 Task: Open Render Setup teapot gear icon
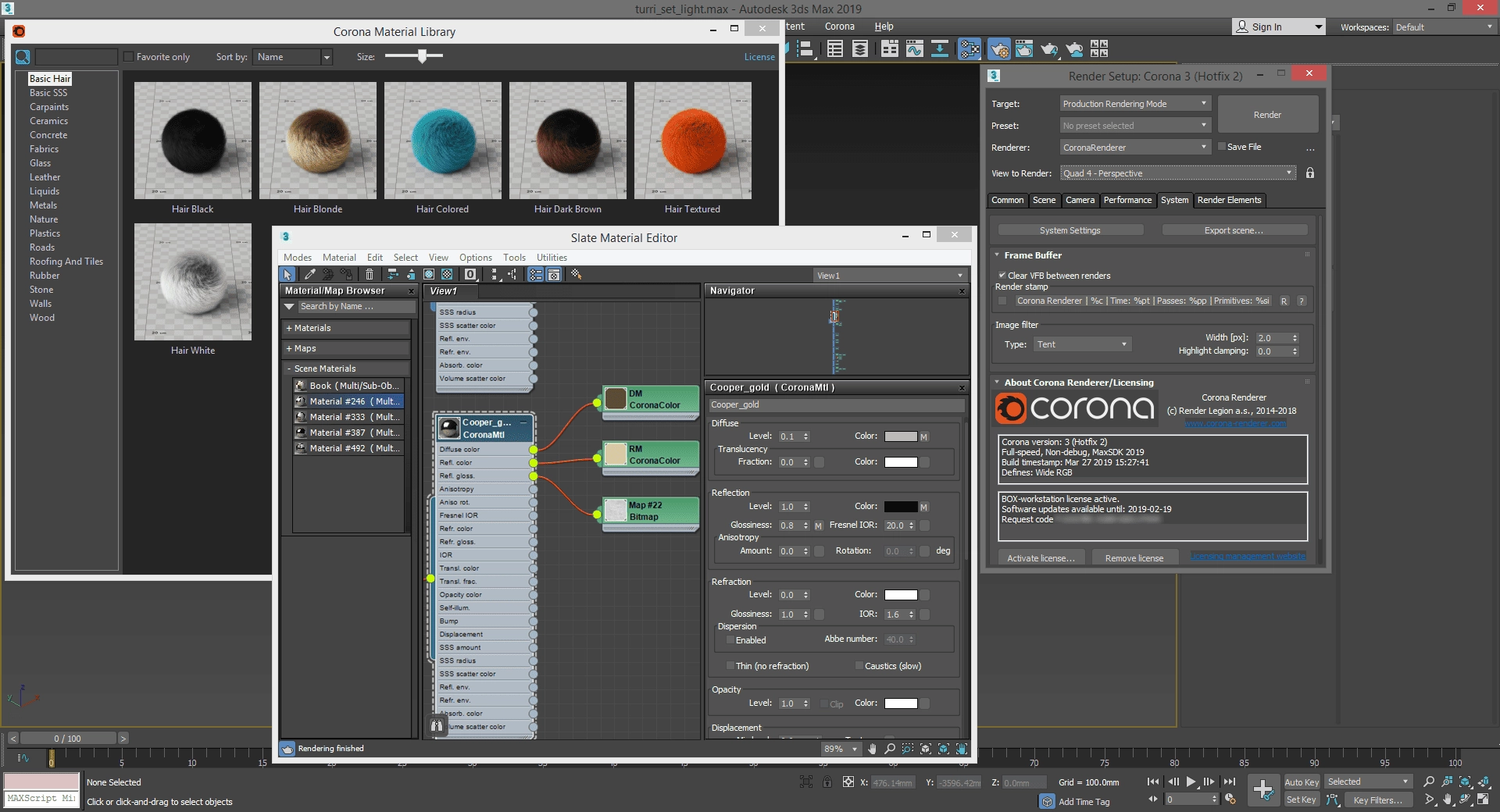[x=998, y=50]
